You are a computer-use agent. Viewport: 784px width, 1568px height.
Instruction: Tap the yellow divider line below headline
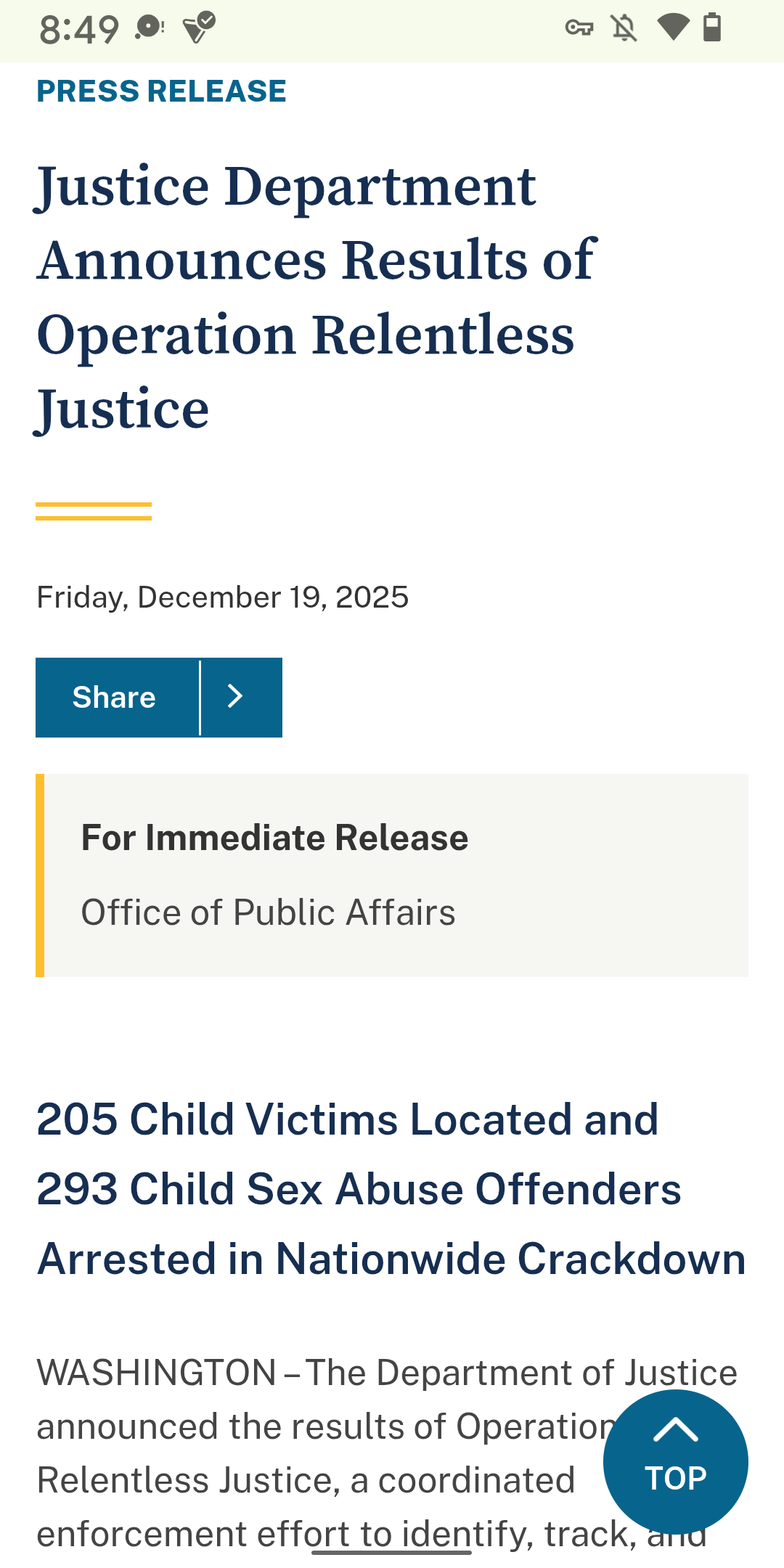pos(94,511)
